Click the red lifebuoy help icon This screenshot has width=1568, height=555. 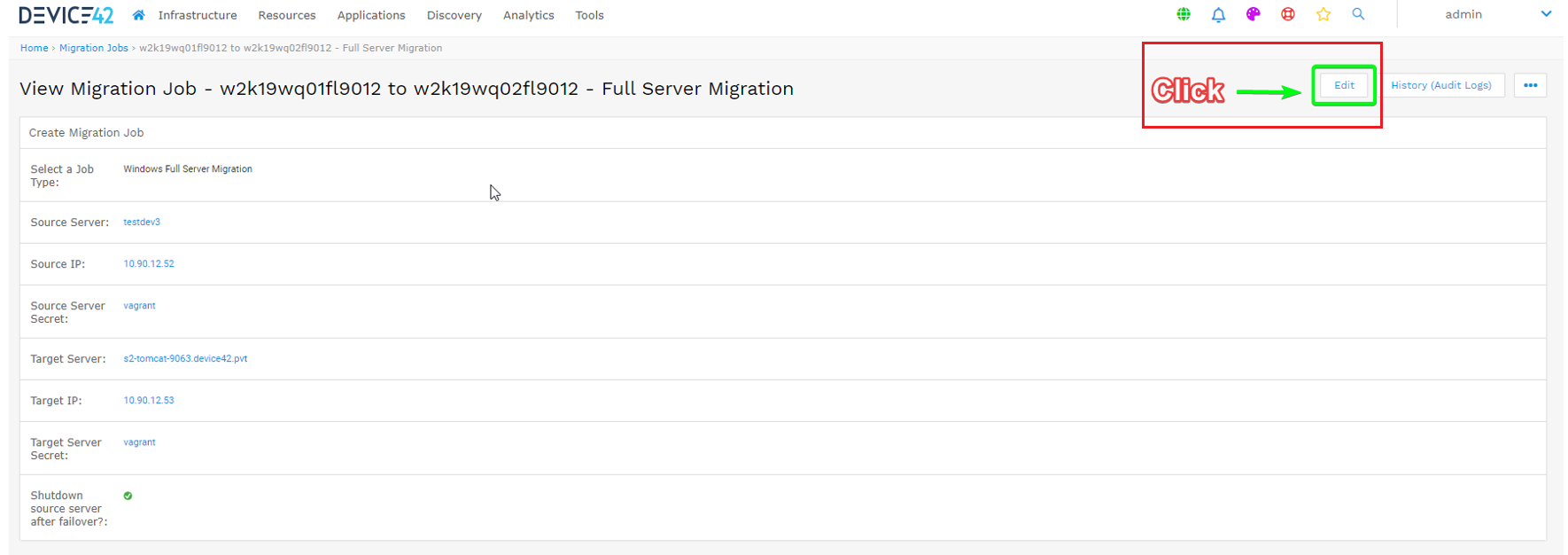[x=1288, y=14]
